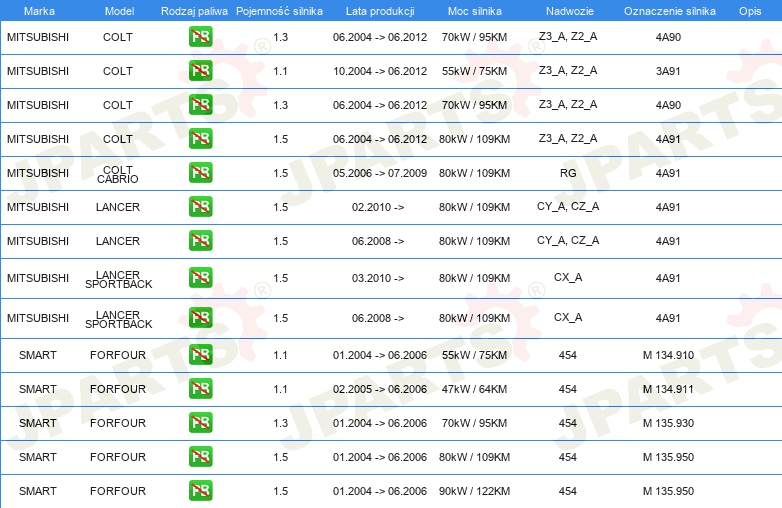Click the Pojemność silnika column header
The image size is (782, 508).
coord(279,11)
